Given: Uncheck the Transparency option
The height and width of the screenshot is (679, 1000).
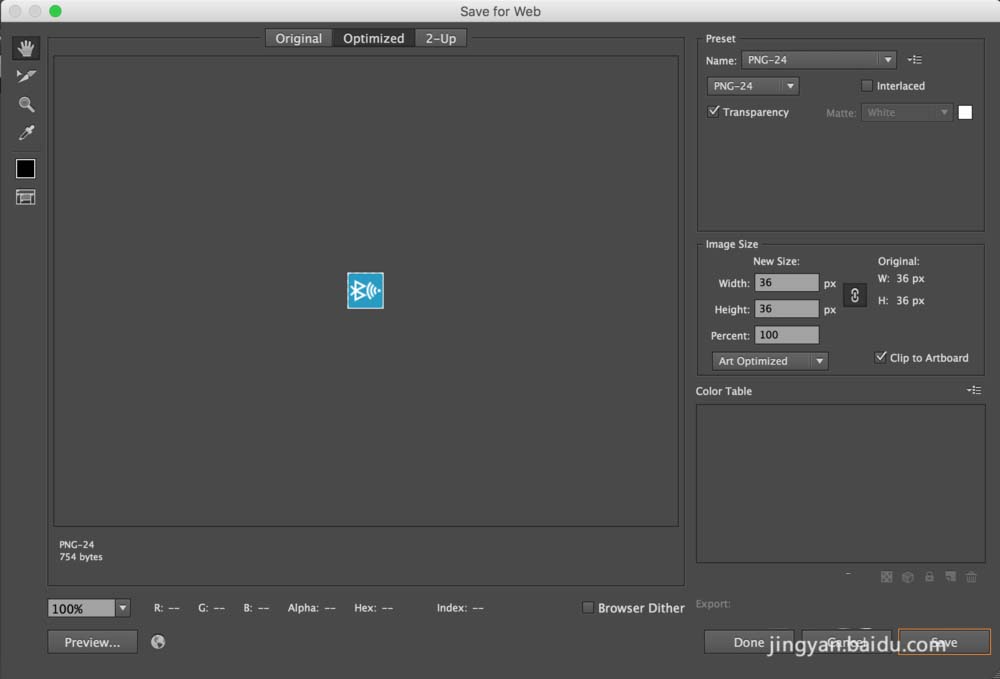Looking at the screenshot, I should pyautogui.click(x=714, y=112).
